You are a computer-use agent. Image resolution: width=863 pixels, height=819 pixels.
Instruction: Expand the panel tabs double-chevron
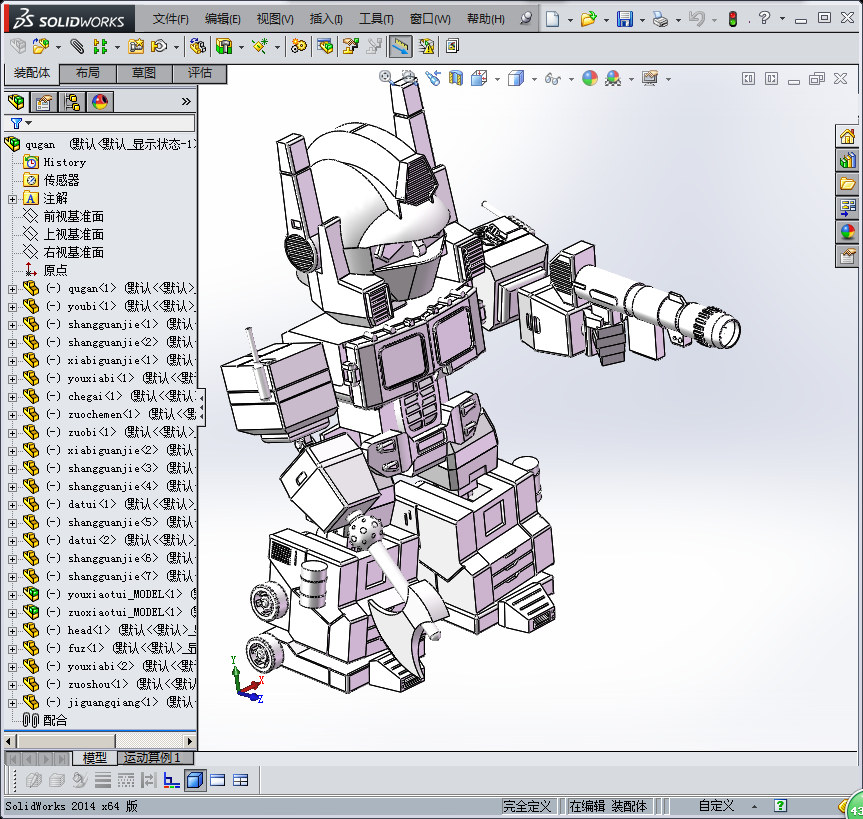point(186,101)
